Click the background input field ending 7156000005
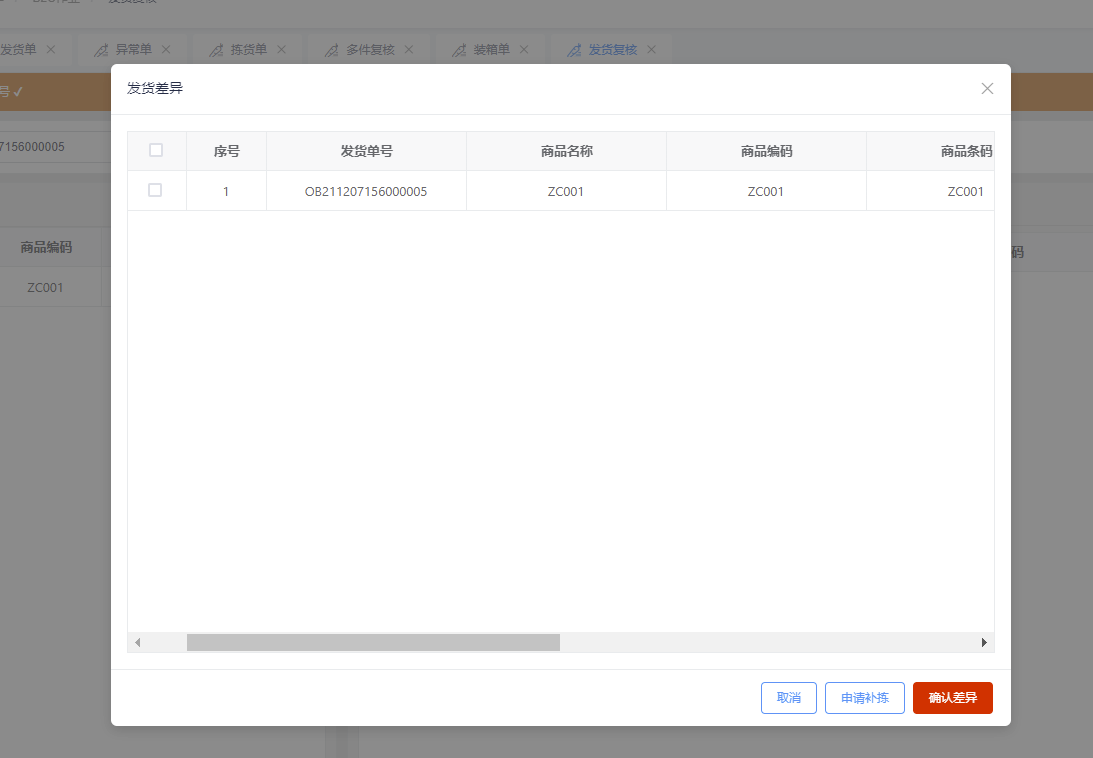1093x758 pixels. pyautogui.click(x=55, y=146)
